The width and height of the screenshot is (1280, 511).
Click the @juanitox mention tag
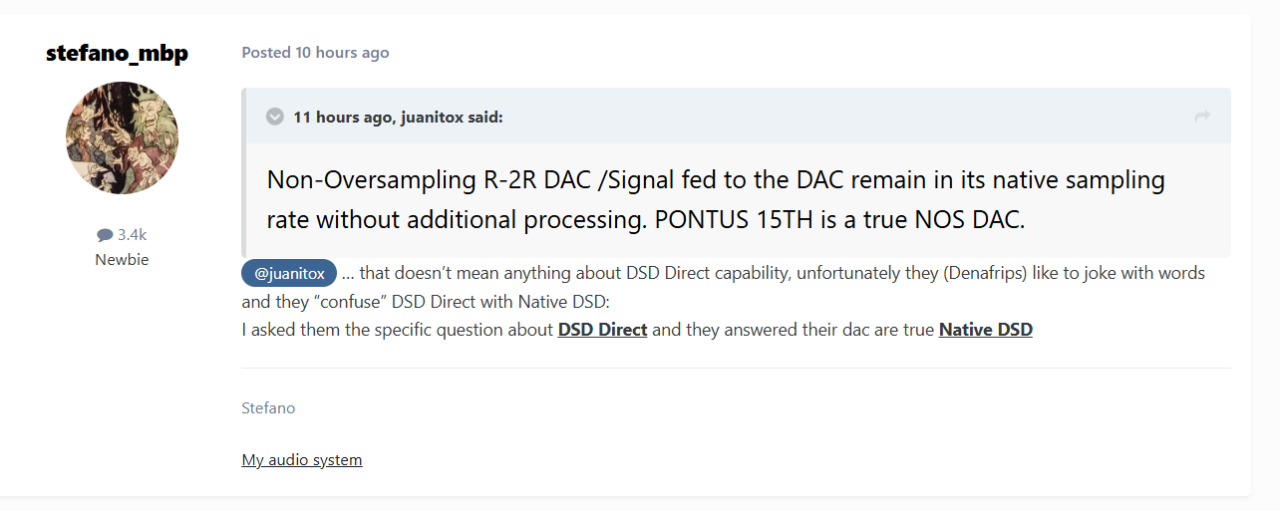tap(289, 273)
